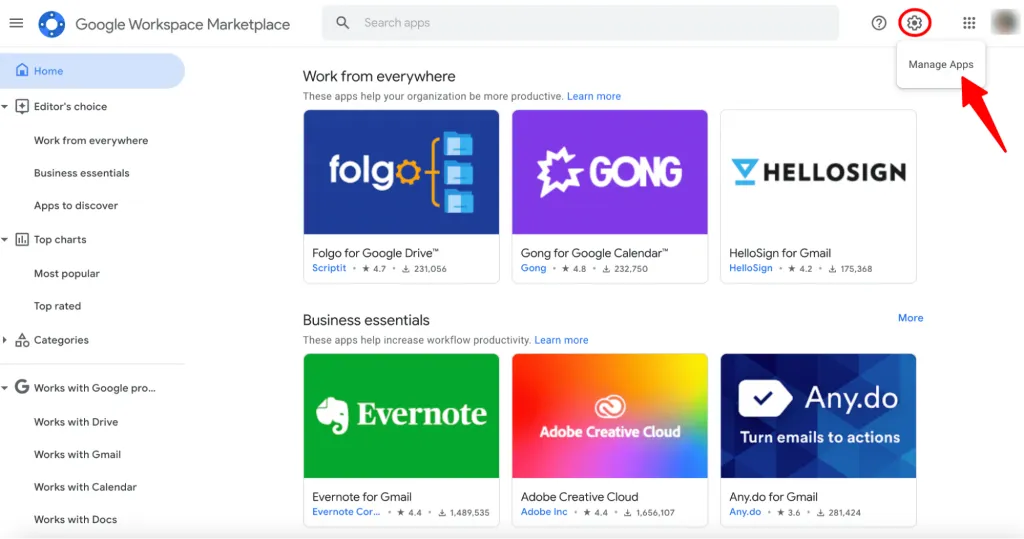Viewport: 1024px width, 539px height.
Task: Open the hamburger main menu
Action: click(x=16, y=23)
